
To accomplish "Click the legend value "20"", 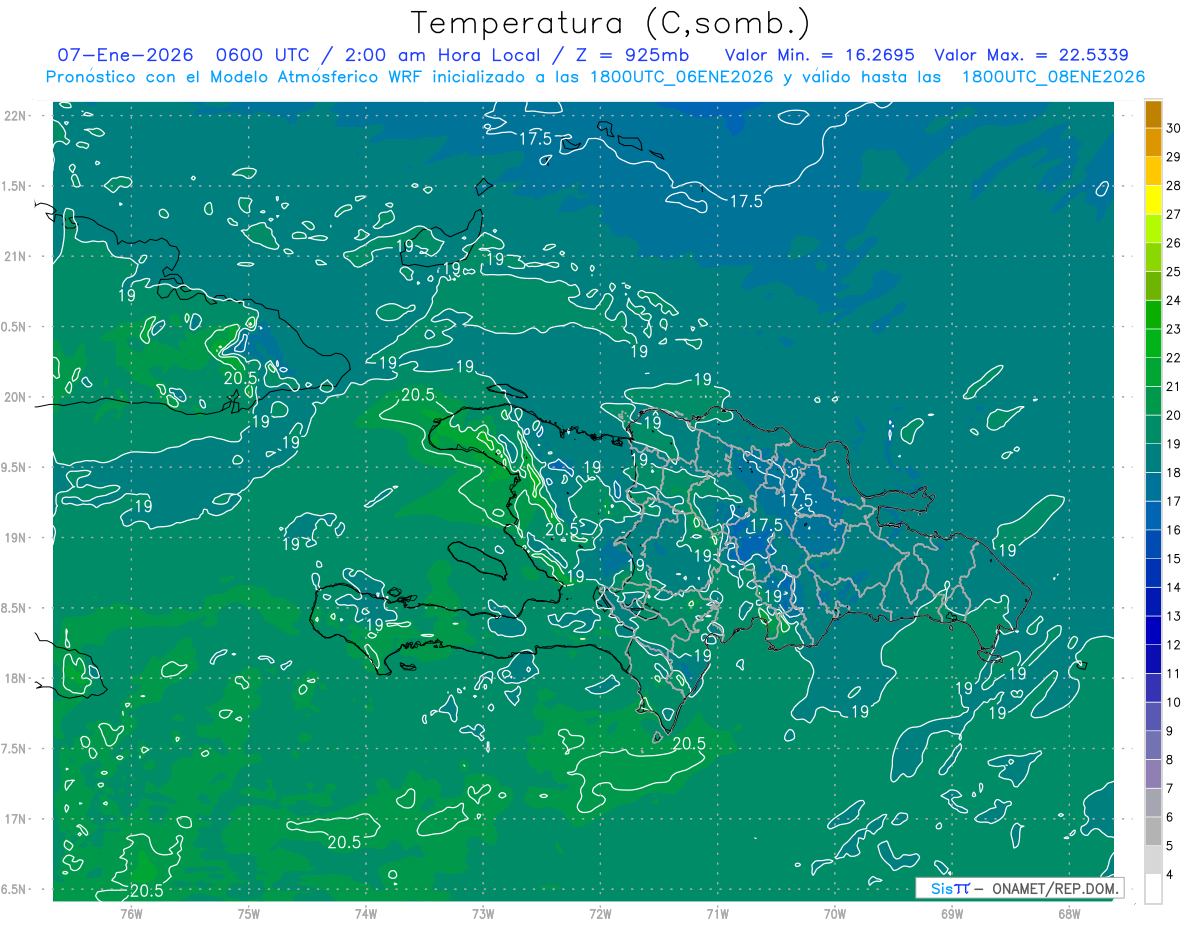I will 1173,416.
